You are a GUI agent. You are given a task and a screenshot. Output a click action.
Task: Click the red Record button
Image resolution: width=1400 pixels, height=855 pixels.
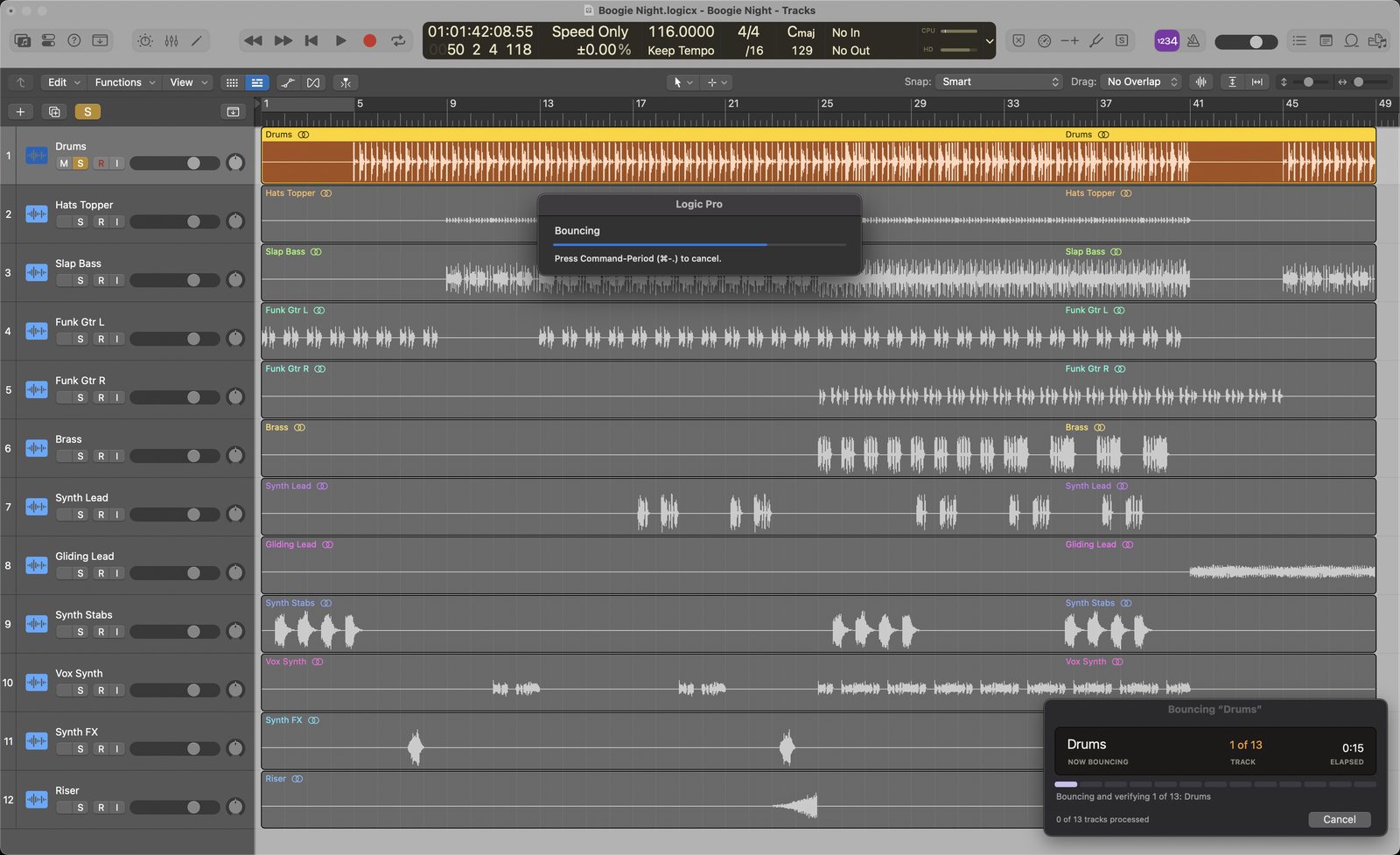[369, 40]
